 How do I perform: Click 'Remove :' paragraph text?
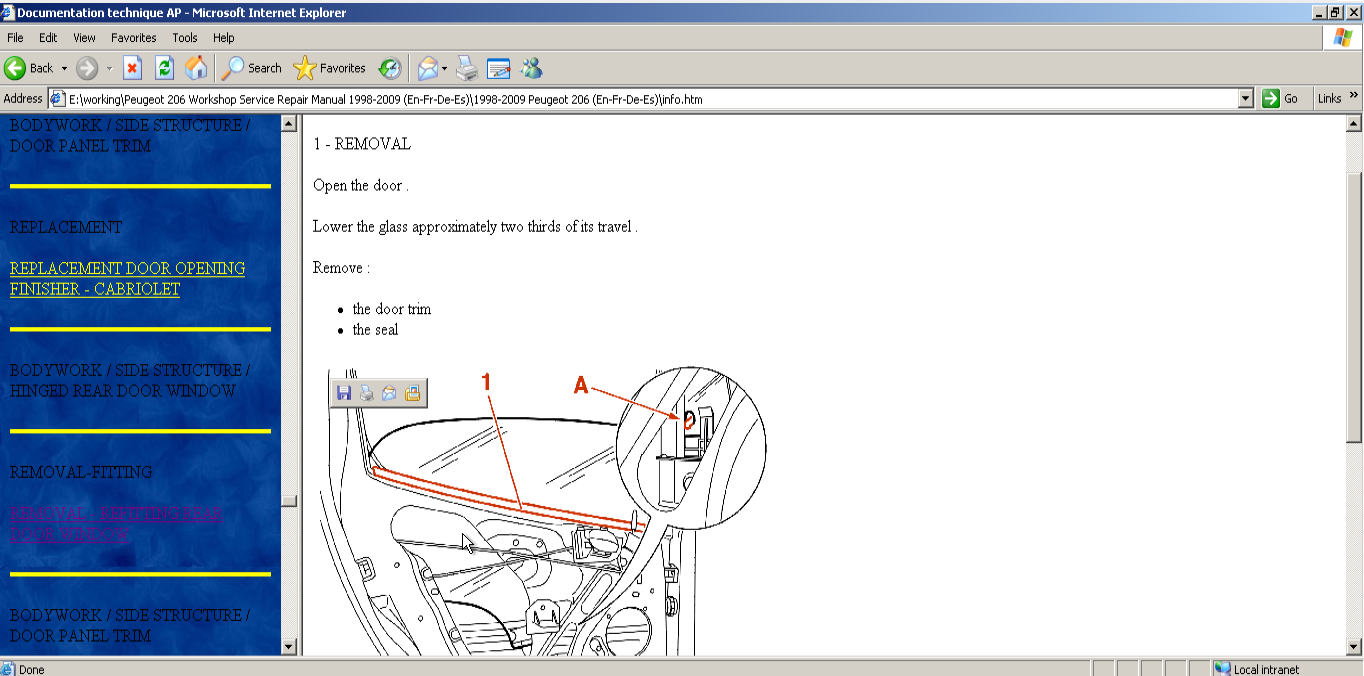pos(341,268)
